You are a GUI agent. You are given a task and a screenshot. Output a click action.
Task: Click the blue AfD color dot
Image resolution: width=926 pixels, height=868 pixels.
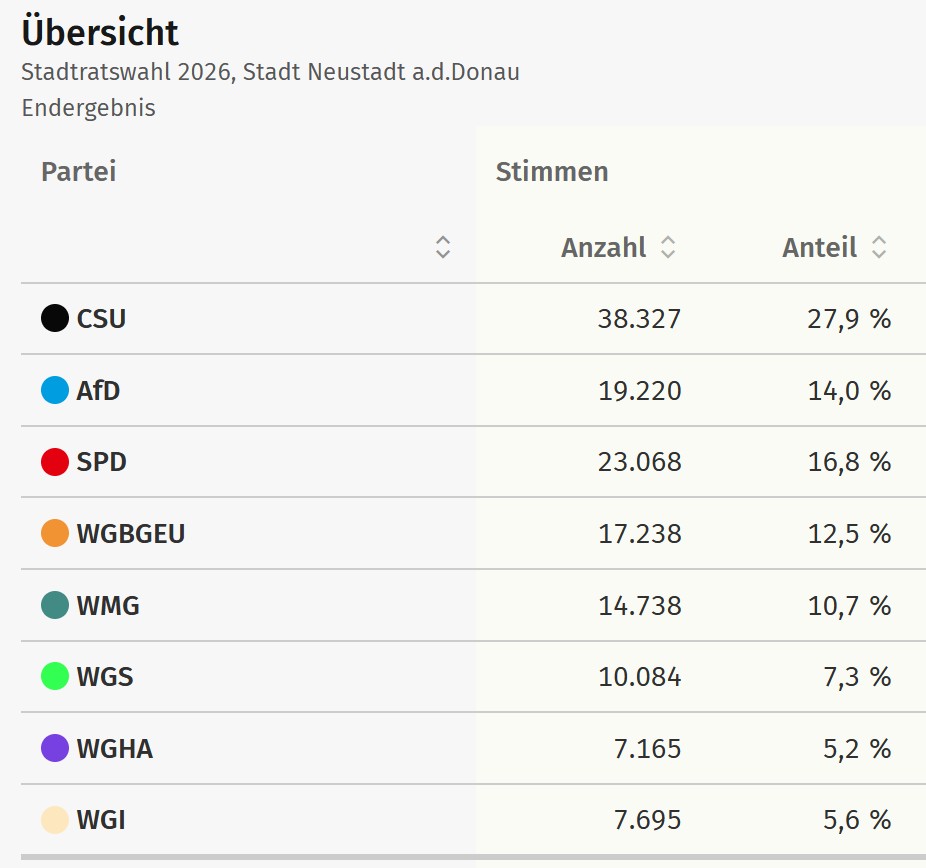tap(55, 390)
